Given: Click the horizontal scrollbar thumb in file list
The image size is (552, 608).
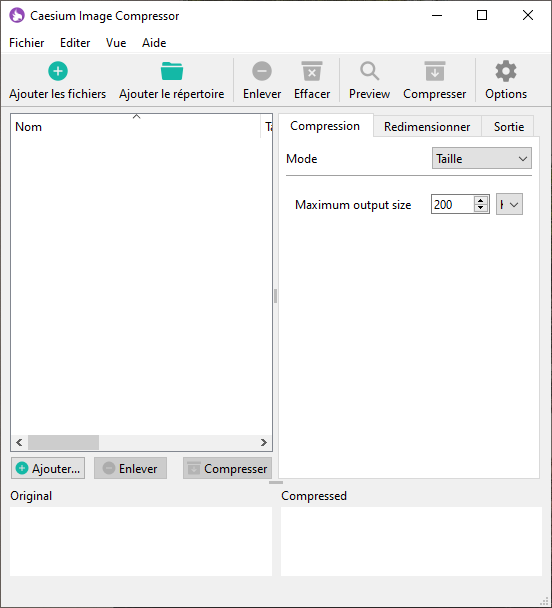Looking at the screenshot, I should [63, 442].
